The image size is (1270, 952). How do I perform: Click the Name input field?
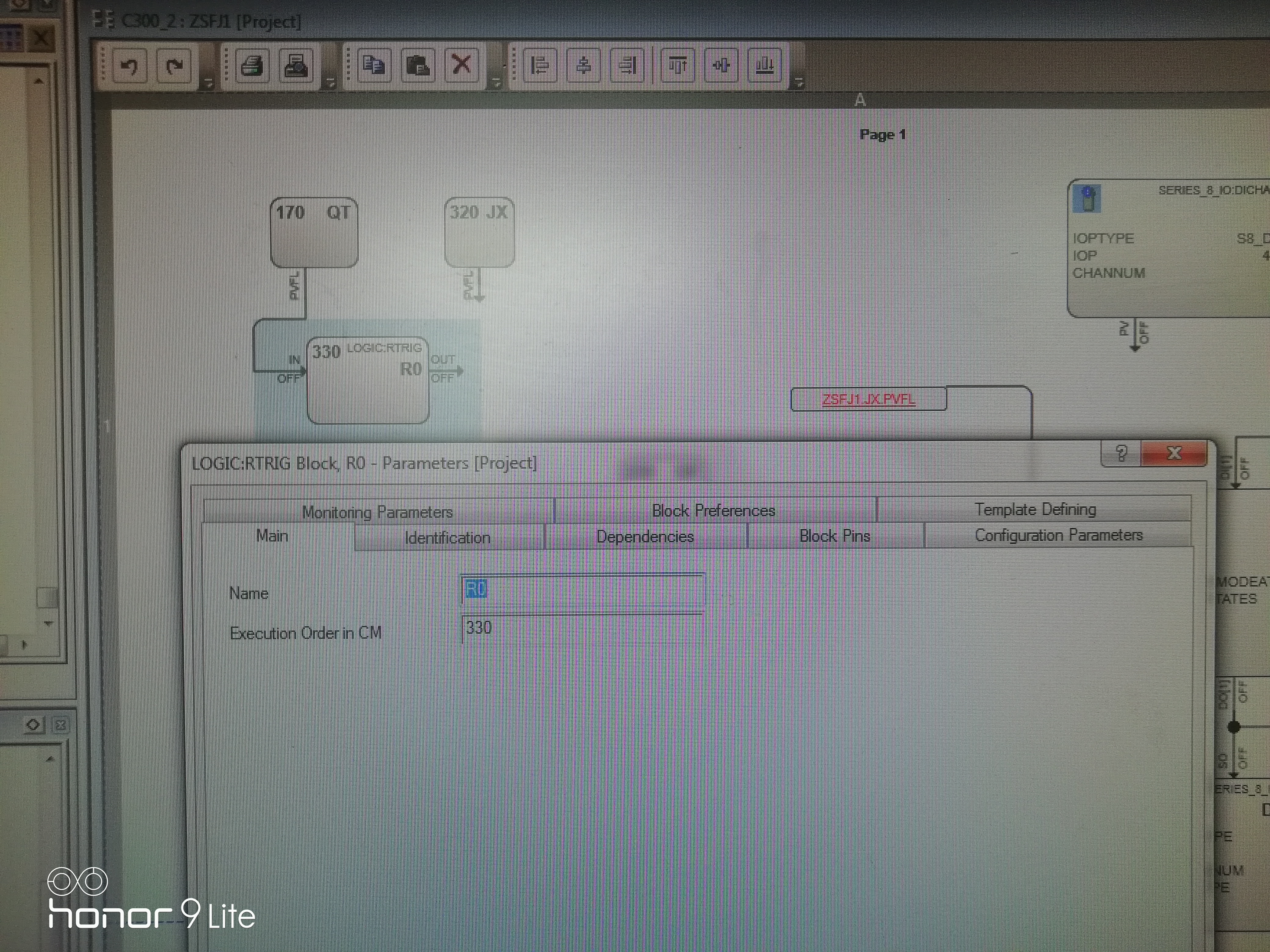[582, 590]
